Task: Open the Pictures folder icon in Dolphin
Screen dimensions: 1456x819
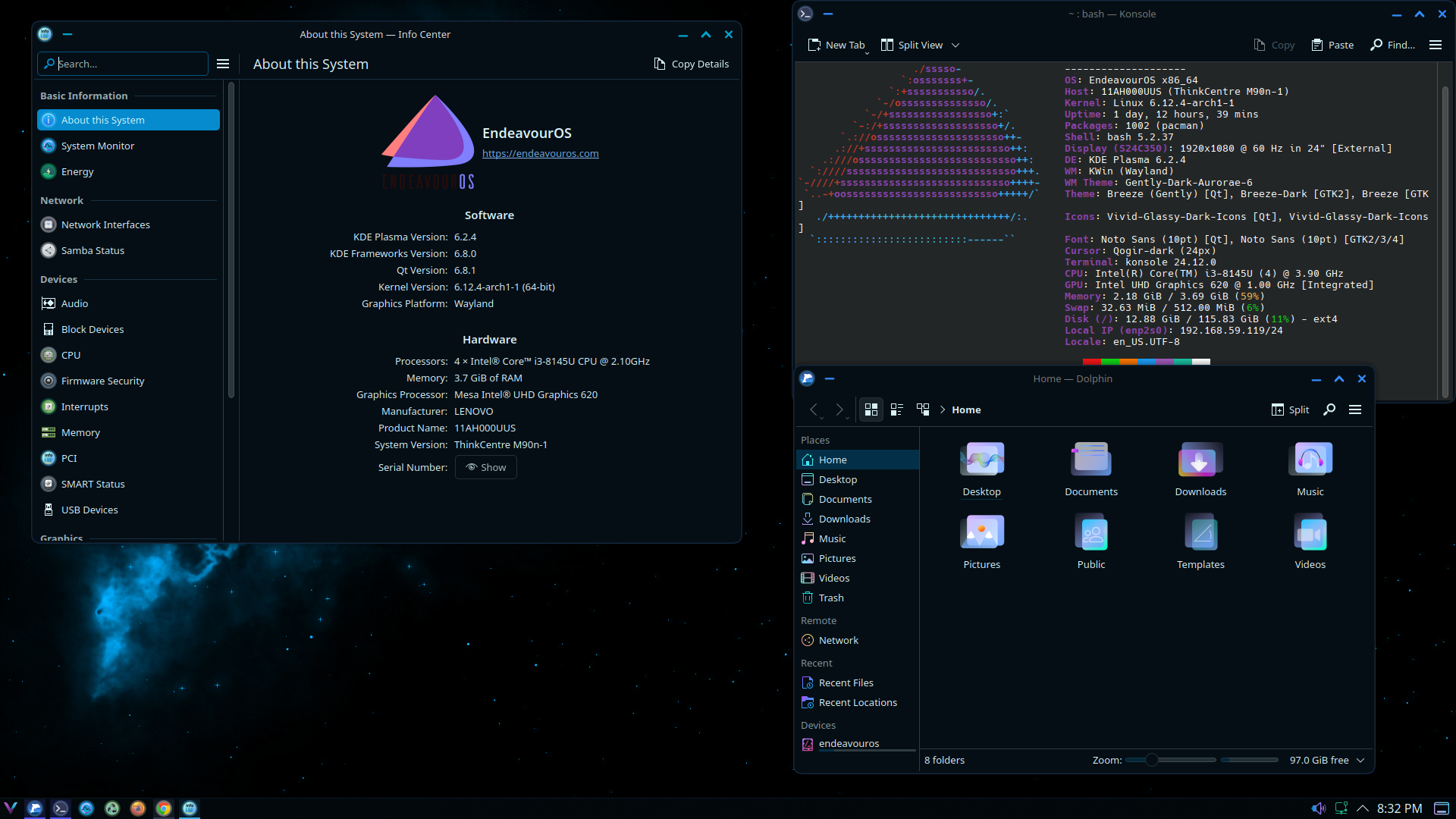Action: 982,542
